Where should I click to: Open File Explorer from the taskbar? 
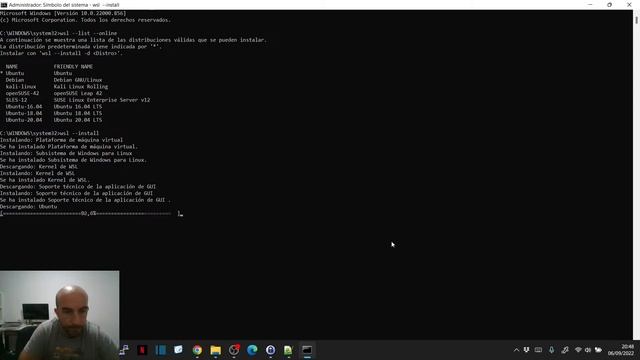pyautogui.click(x=216, y=350)
